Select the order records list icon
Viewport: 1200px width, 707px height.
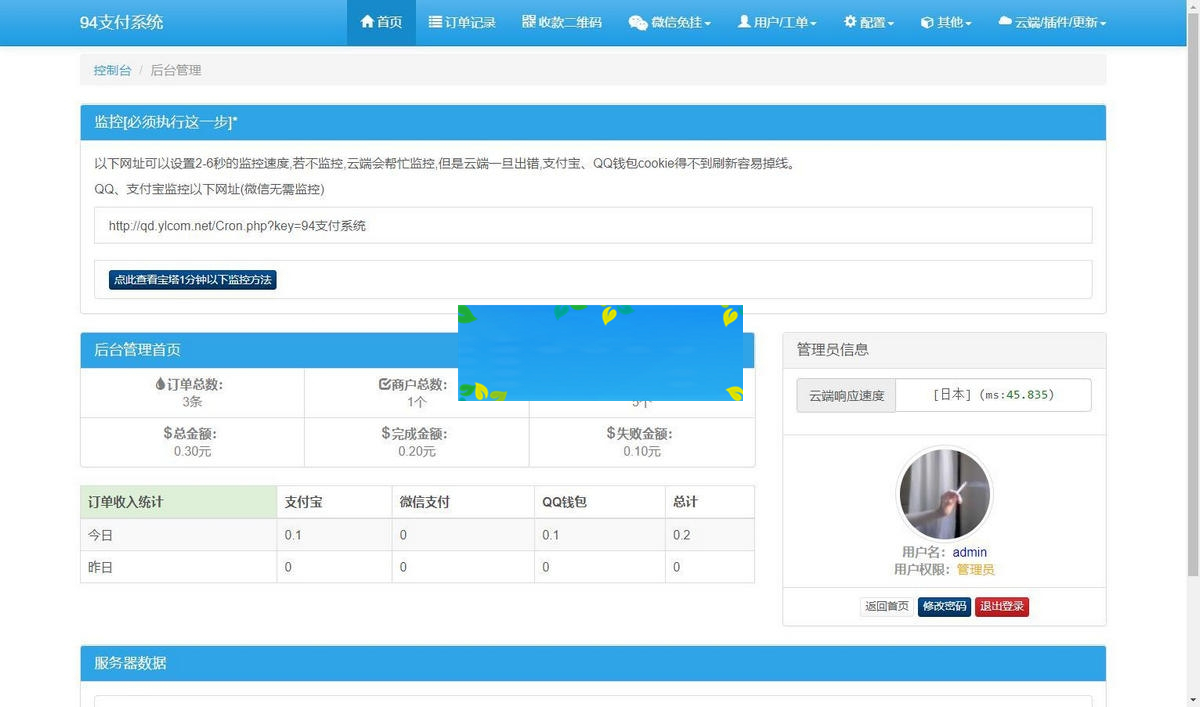tap(434, 22)
